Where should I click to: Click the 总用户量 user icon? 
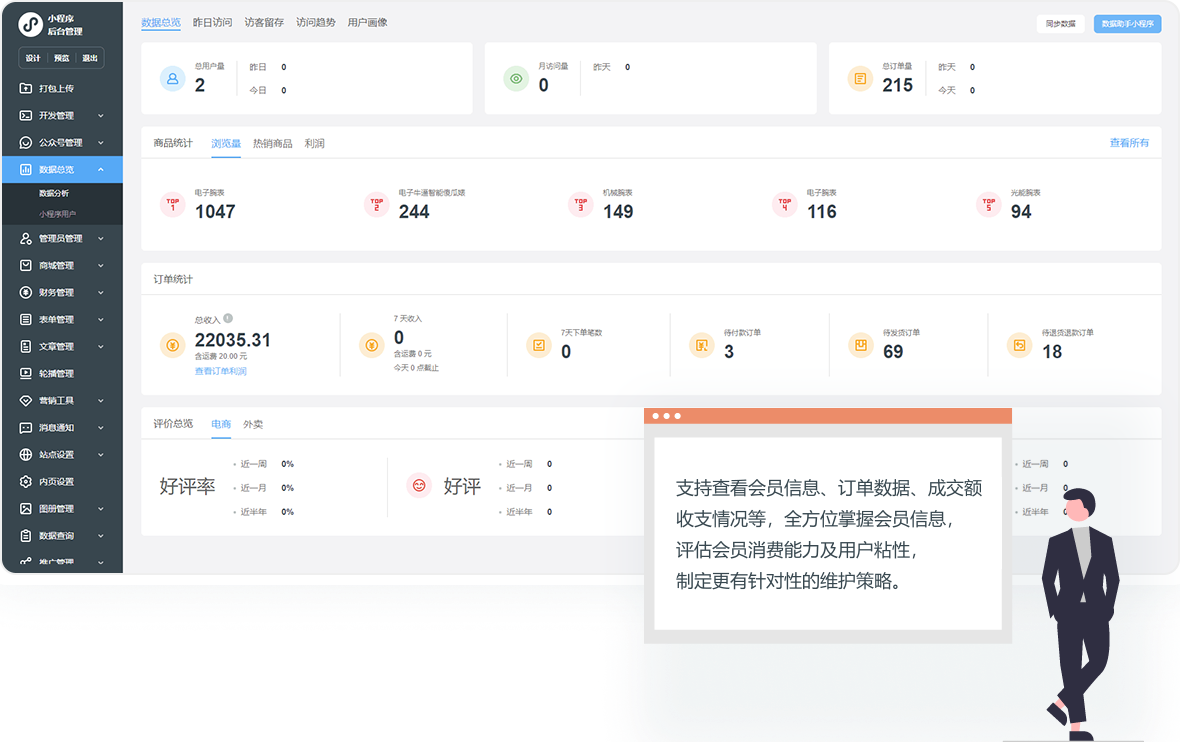pyautogui.click(x=172, y=79)
